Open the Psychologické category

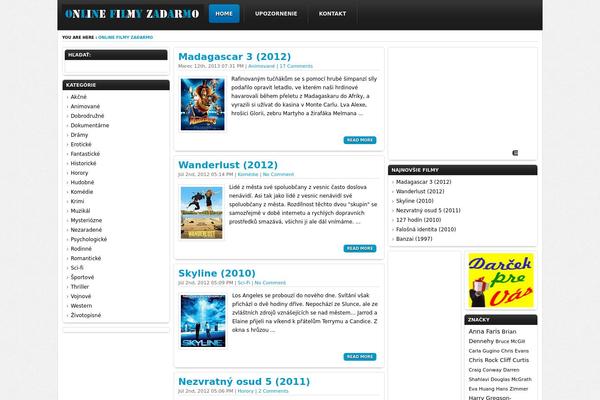(89, 239)
